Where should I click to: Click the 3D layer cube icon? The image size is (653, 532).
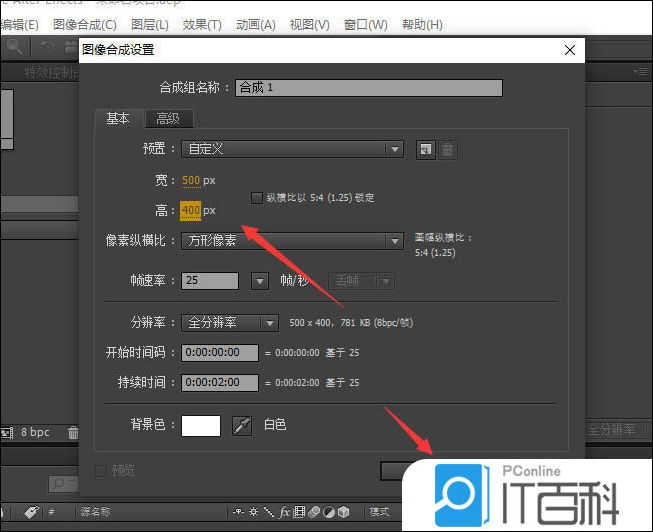click(x=344, y=512)
